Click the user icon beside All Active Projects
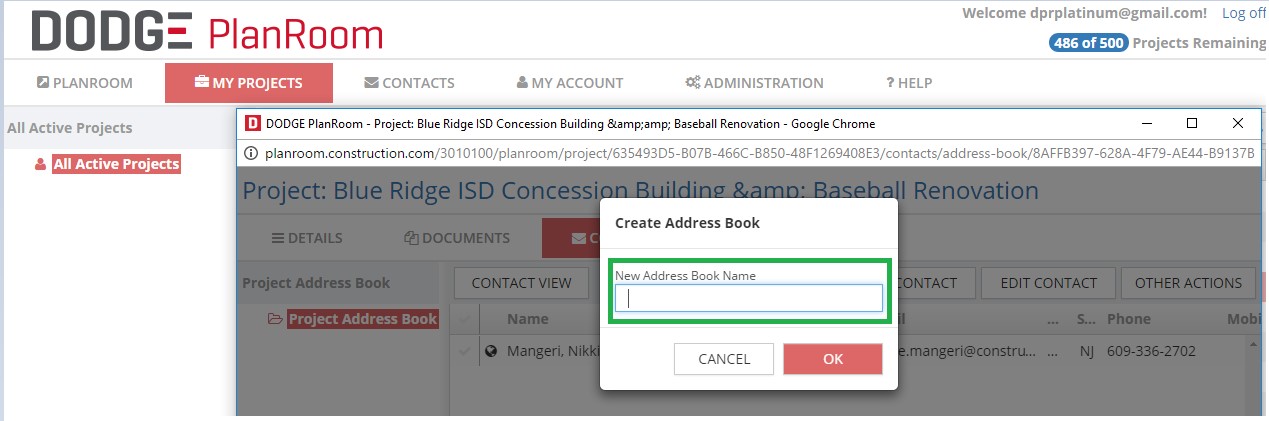The image size is (1269, 421). tap(40, 164)
